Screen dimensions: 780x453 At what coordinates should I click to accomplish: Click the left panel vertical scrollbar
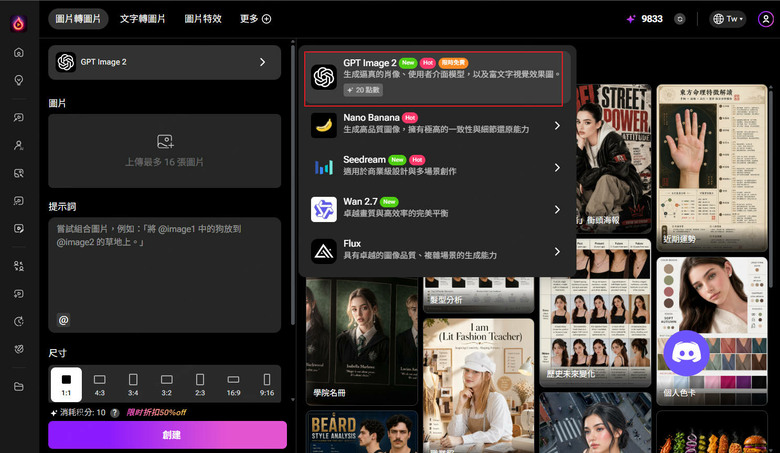pyautogui.click(x=292, y=184)
